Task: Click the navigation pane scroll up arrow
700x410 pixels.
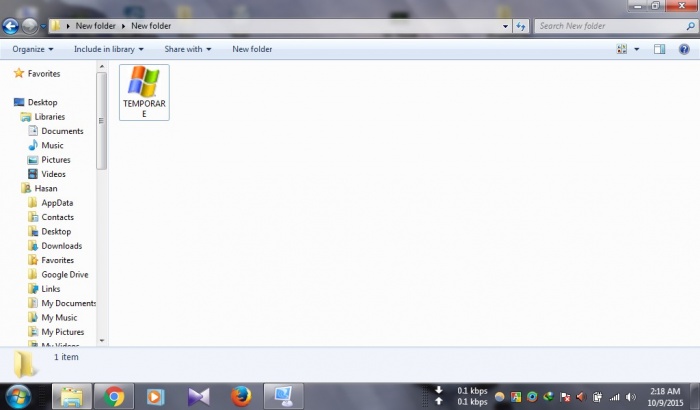Action: [x=102, y=67]
